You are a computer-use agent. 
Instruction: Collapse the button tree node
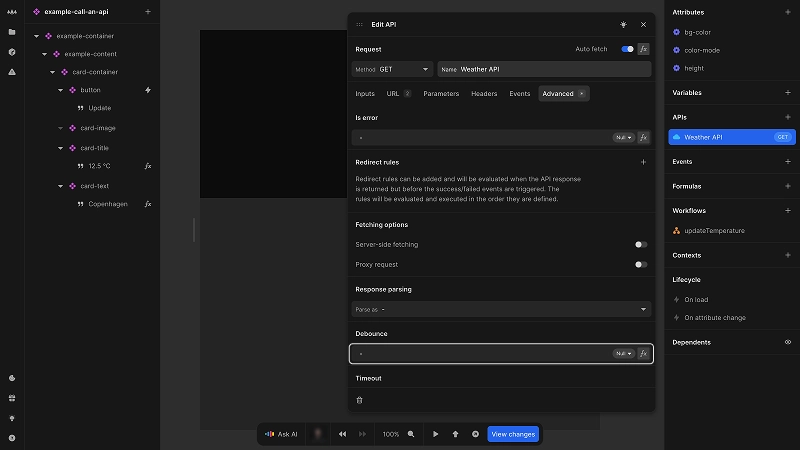60,90
